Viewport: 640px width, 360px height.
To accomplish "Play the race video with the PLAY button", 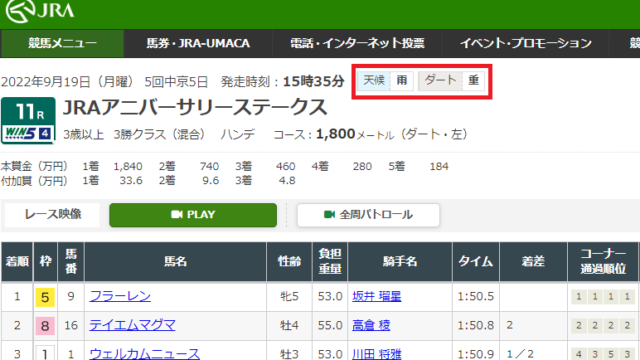I will pos(193,215).
